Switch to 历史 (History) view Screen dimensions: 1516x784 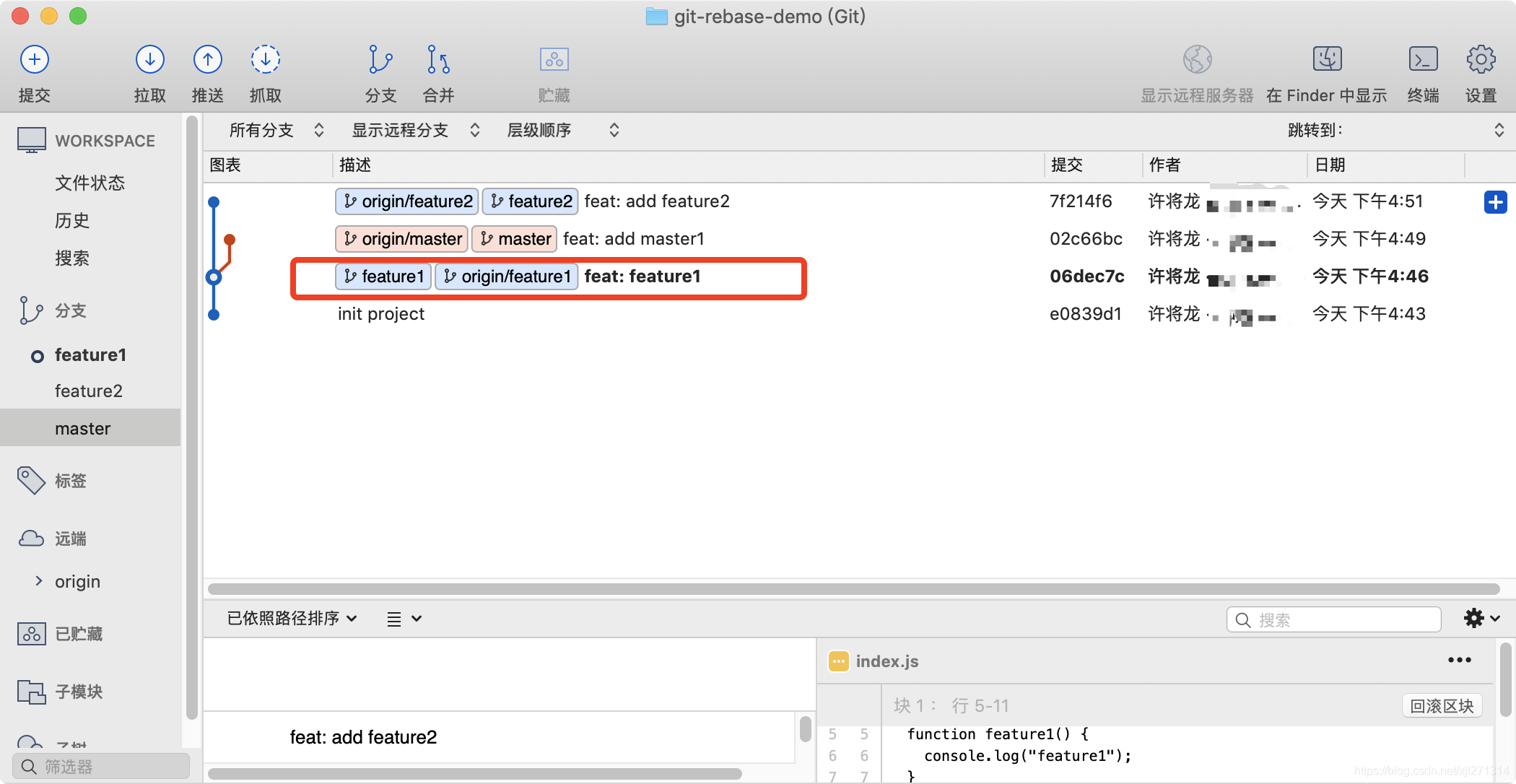point(71,220)
